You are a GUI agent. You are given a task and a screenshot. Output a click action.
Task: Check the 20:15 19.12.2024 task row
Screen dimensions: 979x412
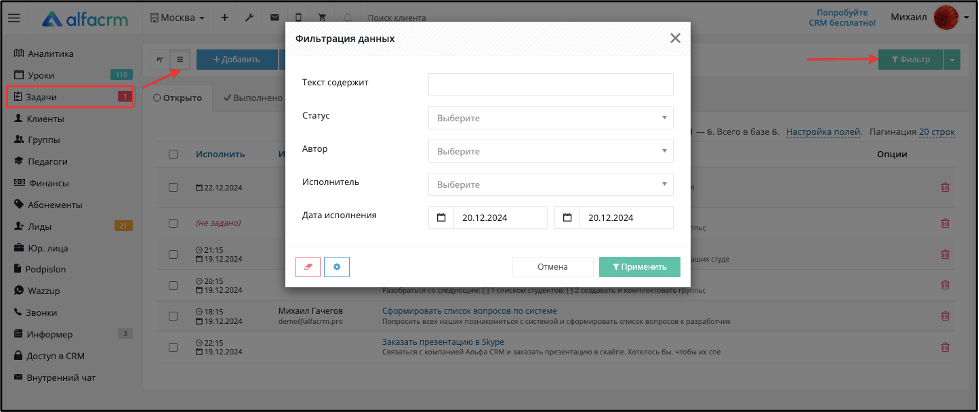point(174,285)
